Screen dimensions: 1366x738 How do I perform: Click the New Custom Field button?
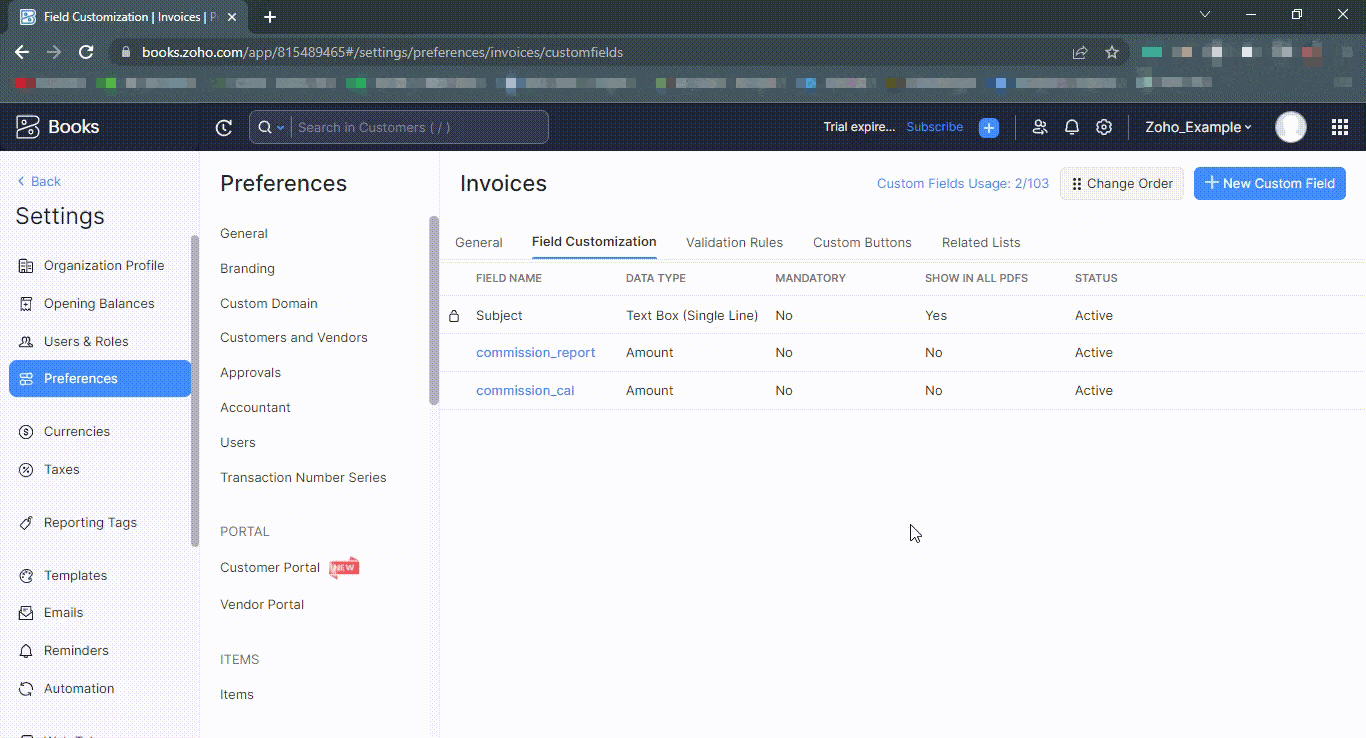click(x=1269, y=183)
